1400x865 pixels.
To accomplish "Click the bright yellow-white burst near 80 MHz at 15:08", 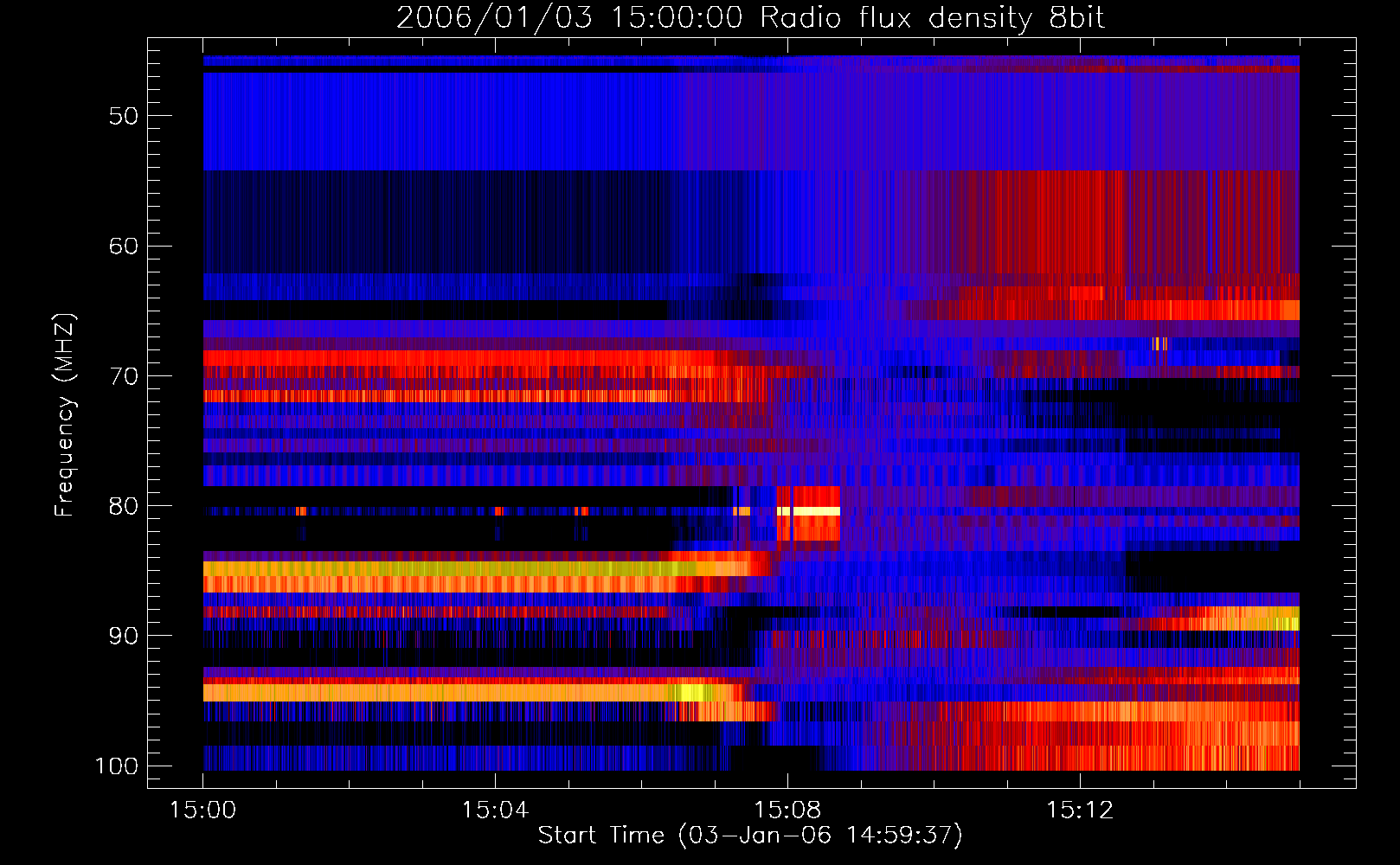I will coord(809,511).
